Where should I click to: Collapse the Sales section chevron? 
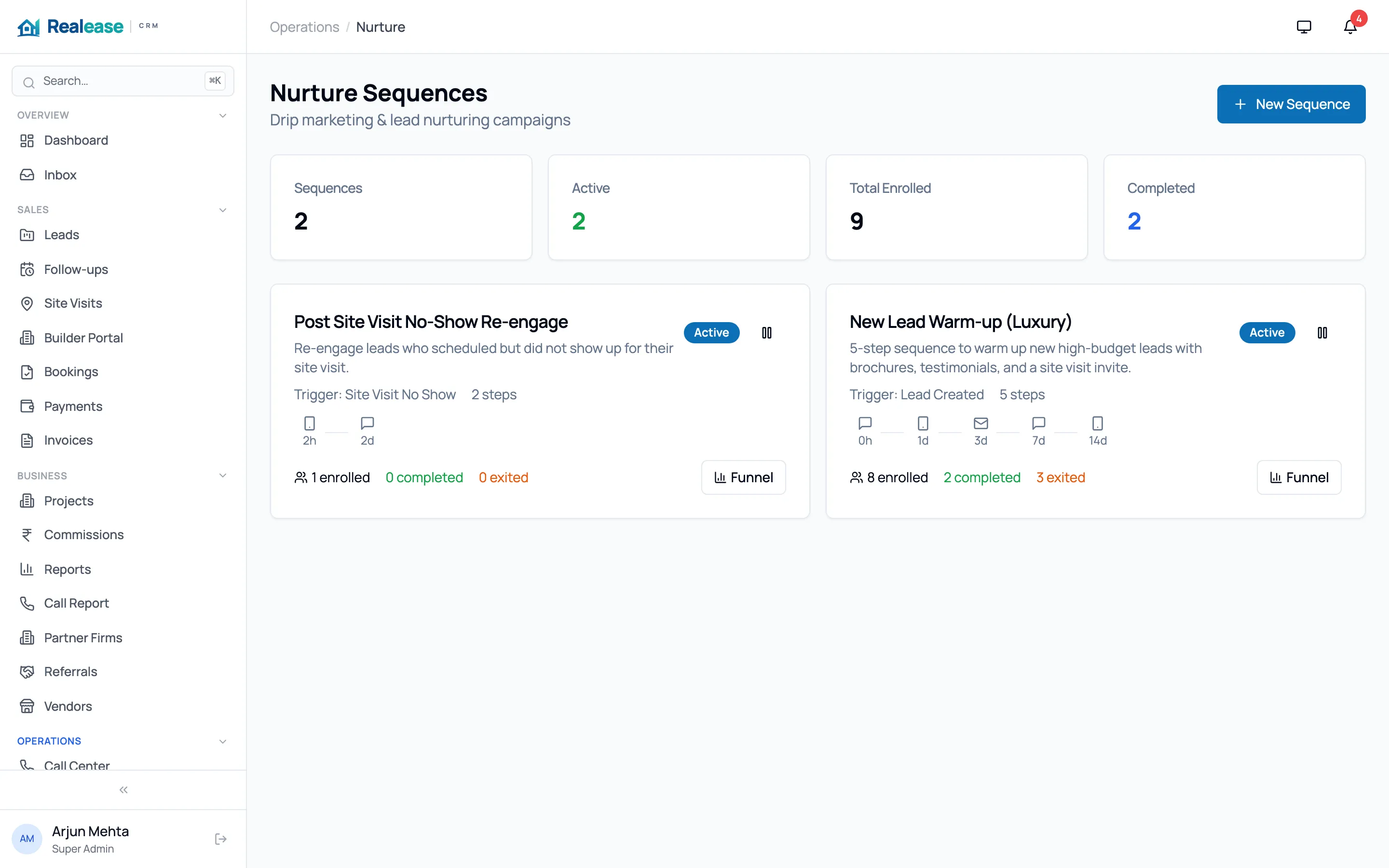tap(223, 210)
